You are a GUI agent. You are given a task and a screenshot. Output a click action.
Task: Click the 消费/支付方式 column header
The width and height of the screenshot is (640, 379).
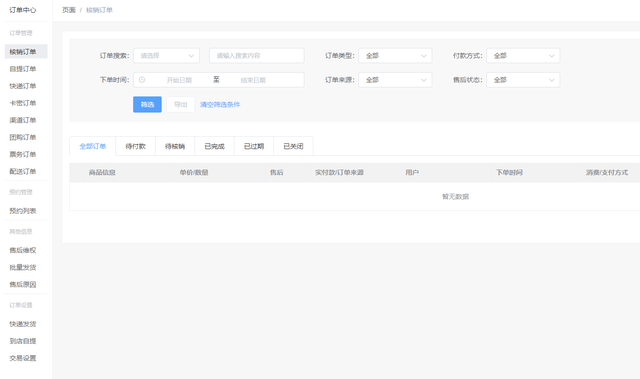pos(607,173)
